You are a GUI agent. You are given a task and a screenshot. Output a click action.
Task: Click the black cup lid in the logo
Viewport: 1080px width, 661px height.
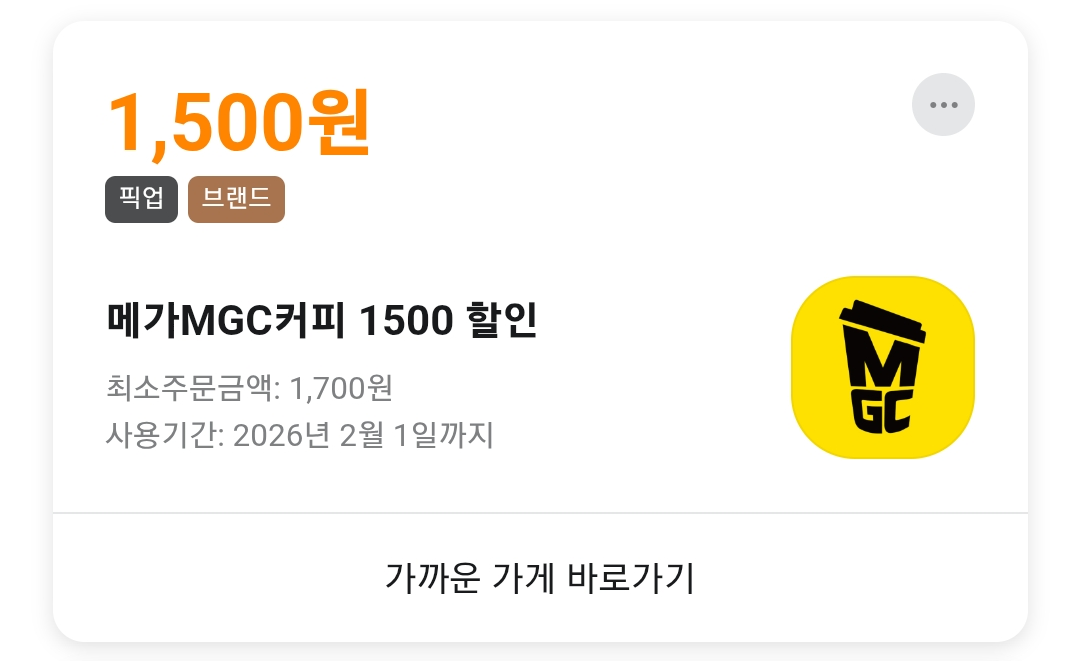click(x=882, y=322)
